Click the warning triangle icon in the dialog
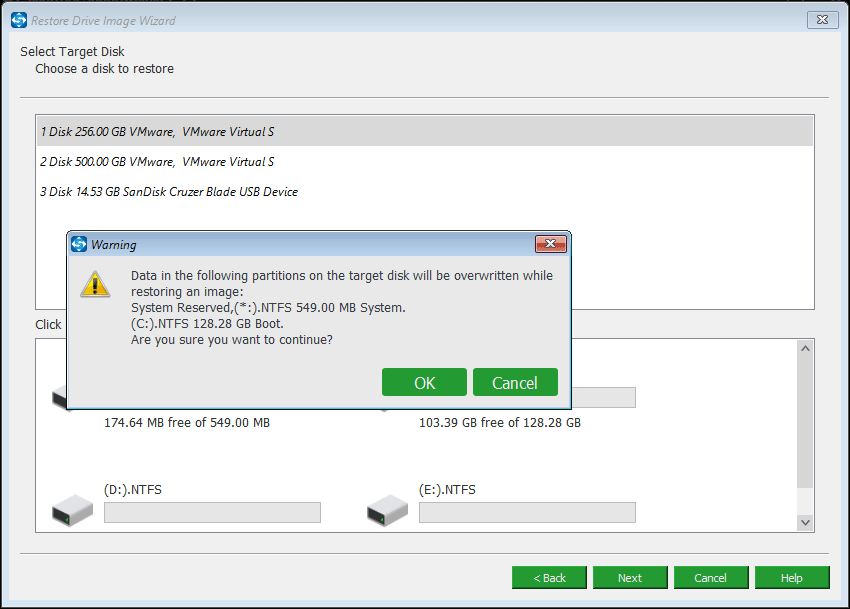Image resolution: width=850 pixels, height=609 pixels. (95, 284)
